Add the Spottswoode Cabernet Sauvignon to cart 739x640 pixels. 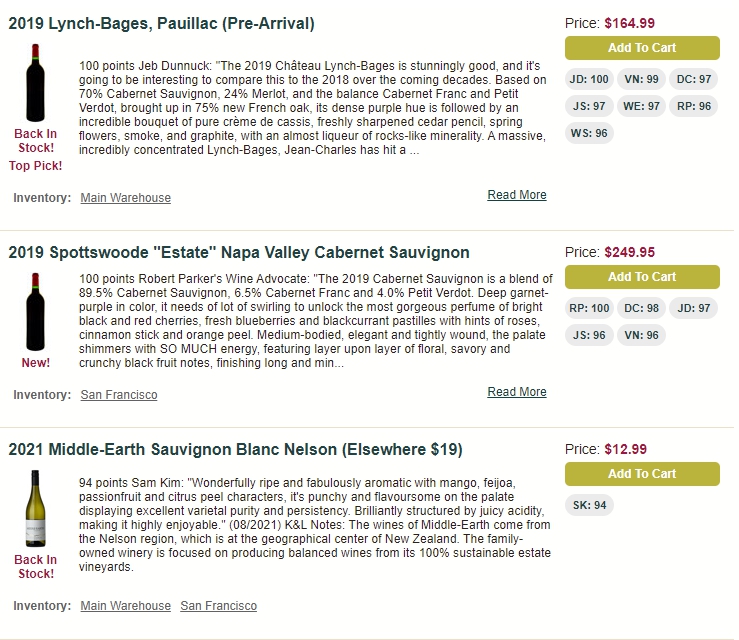coord(642,277)
